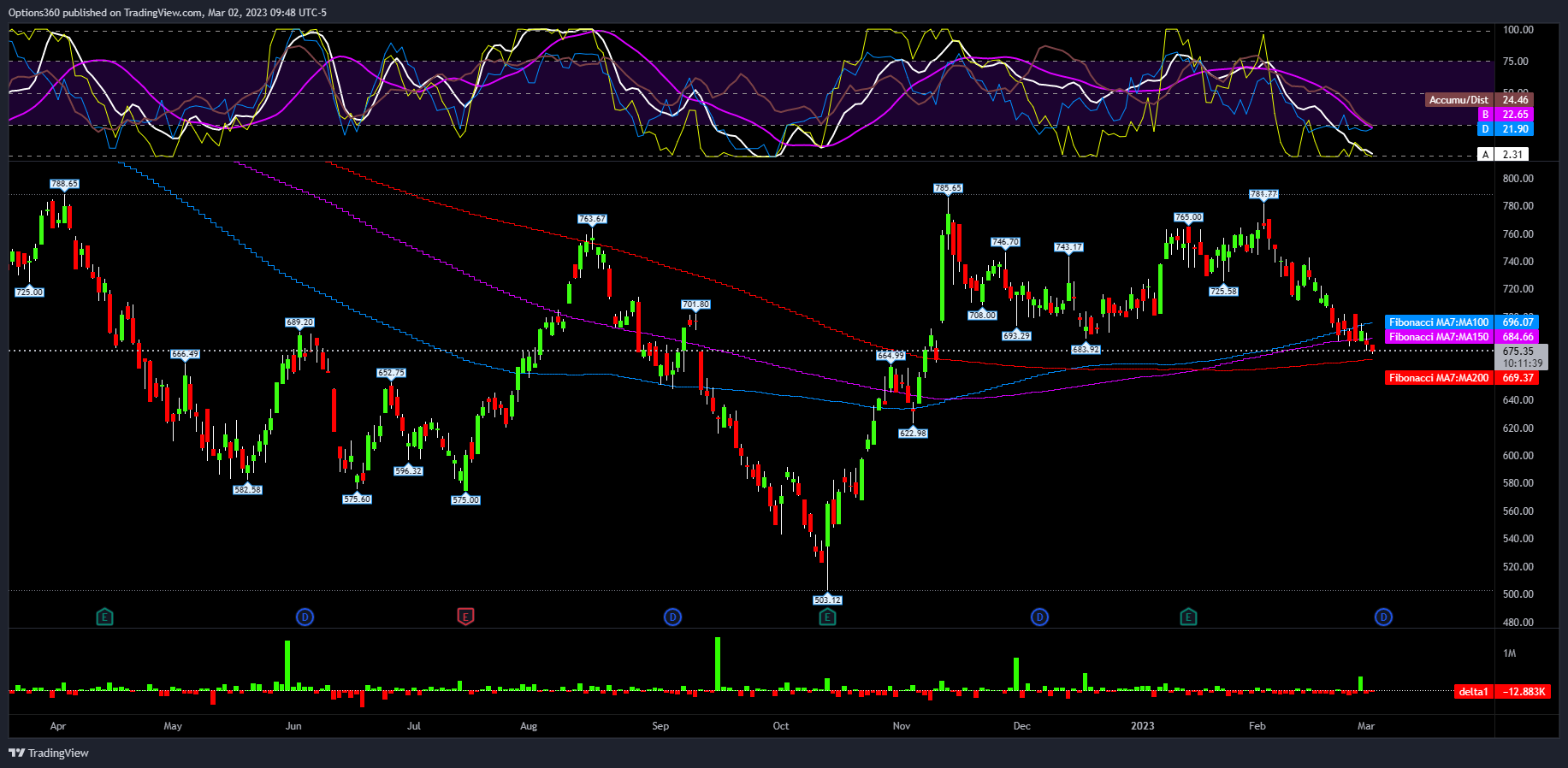
Task: Click the 683.92 pivot low label
Action: click(x=1086, y=350)
